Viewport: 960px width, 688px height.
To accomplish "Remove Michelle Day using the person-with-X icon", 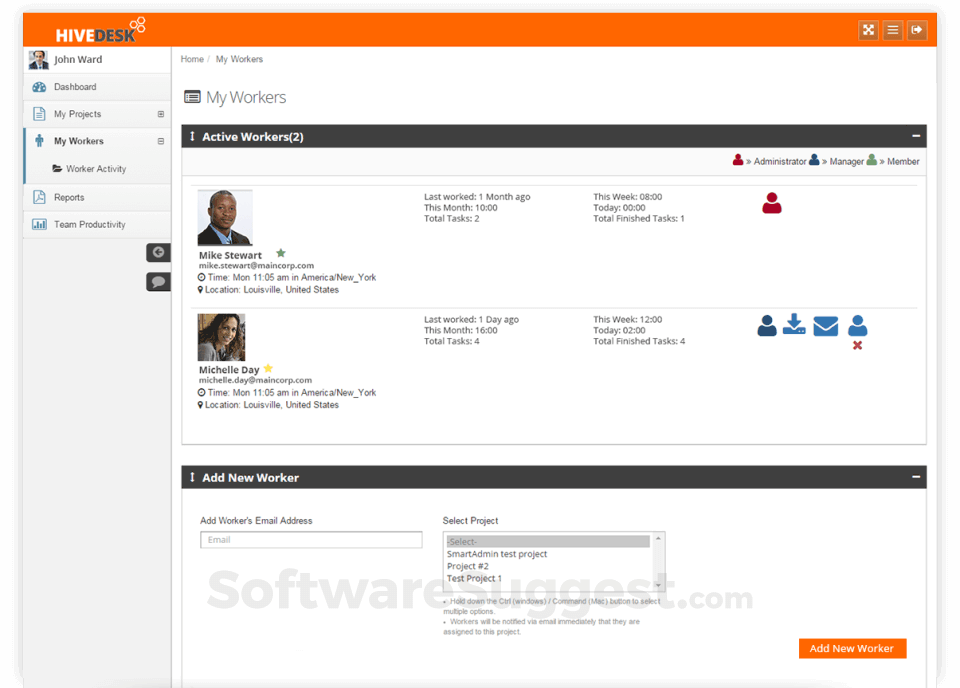I will pos(857,330).
